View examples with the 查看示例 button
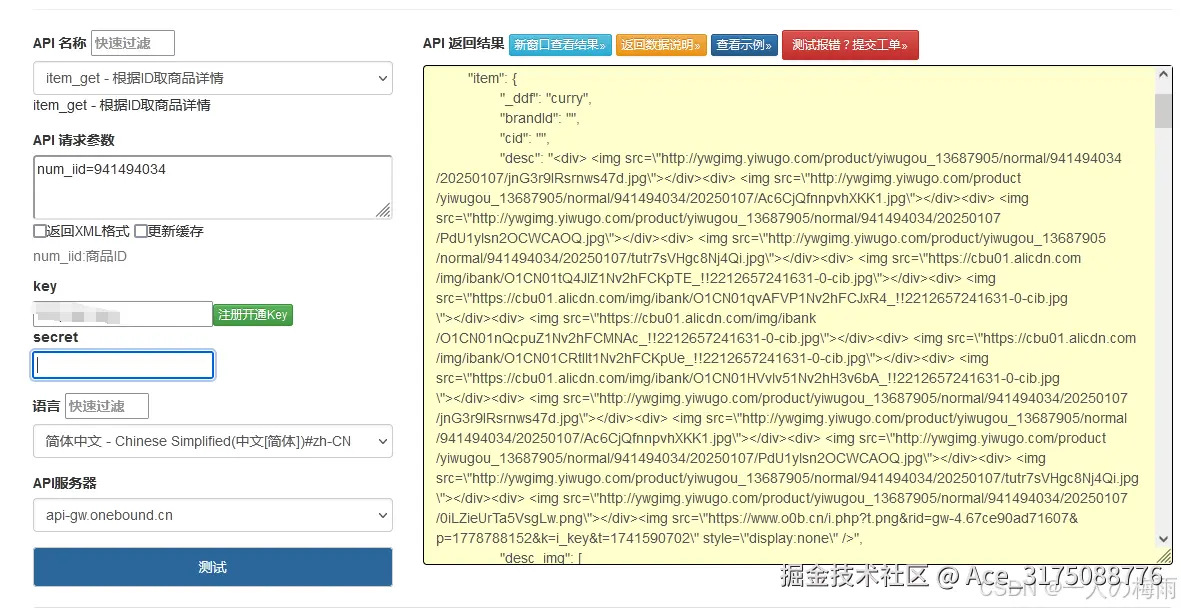Screen dimensions: 1181x608 click(x=744, y=45)
